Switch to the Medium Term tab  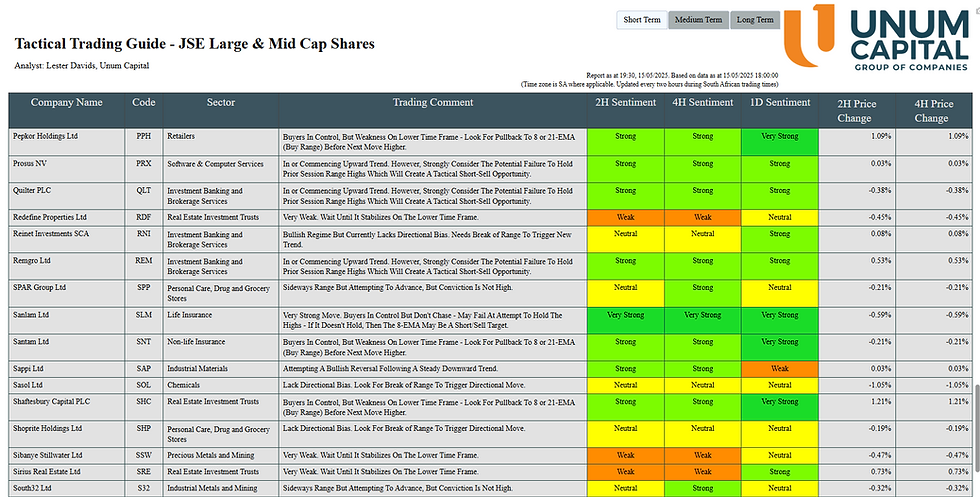click(x=698, y=20)
